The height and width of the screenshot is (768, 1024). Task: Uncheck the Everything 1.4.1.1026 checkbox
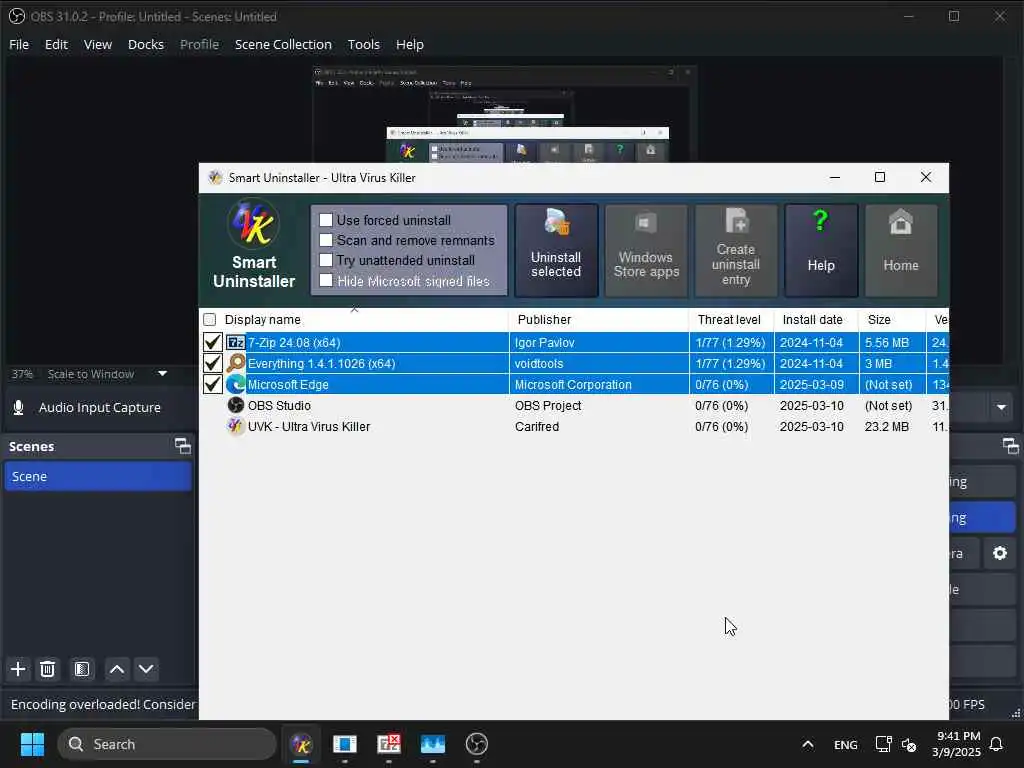point(212,363)
